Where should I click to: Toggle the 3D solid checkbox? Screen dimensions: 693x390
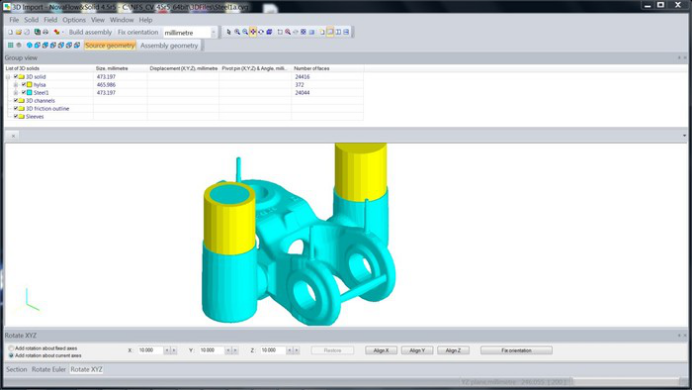click(15, 76)
